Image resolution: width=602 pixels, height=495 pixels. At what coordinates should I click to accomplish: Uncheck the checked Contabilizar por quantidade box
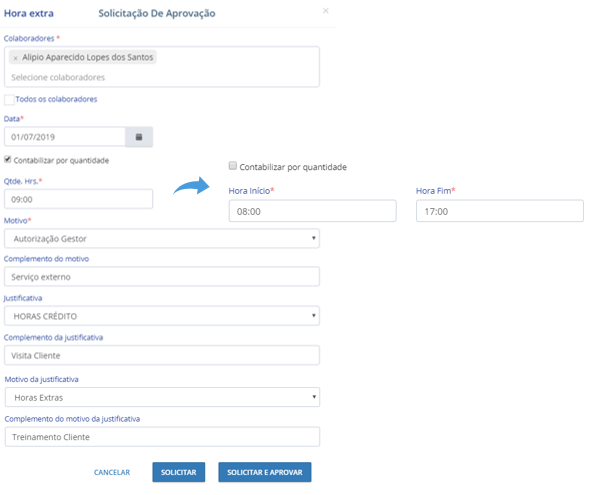(9, 159)
